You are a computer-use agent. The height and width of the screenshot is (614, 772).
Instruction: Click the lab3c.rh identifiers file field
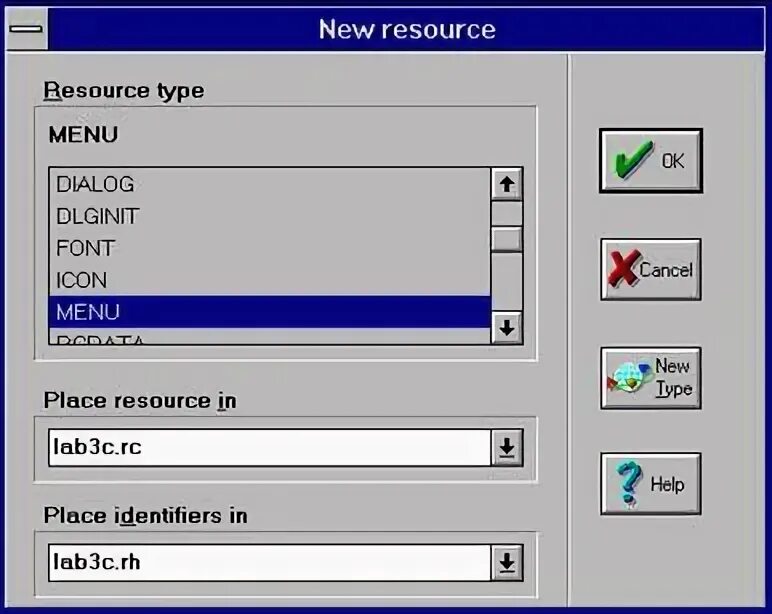[x=270, y=562]
